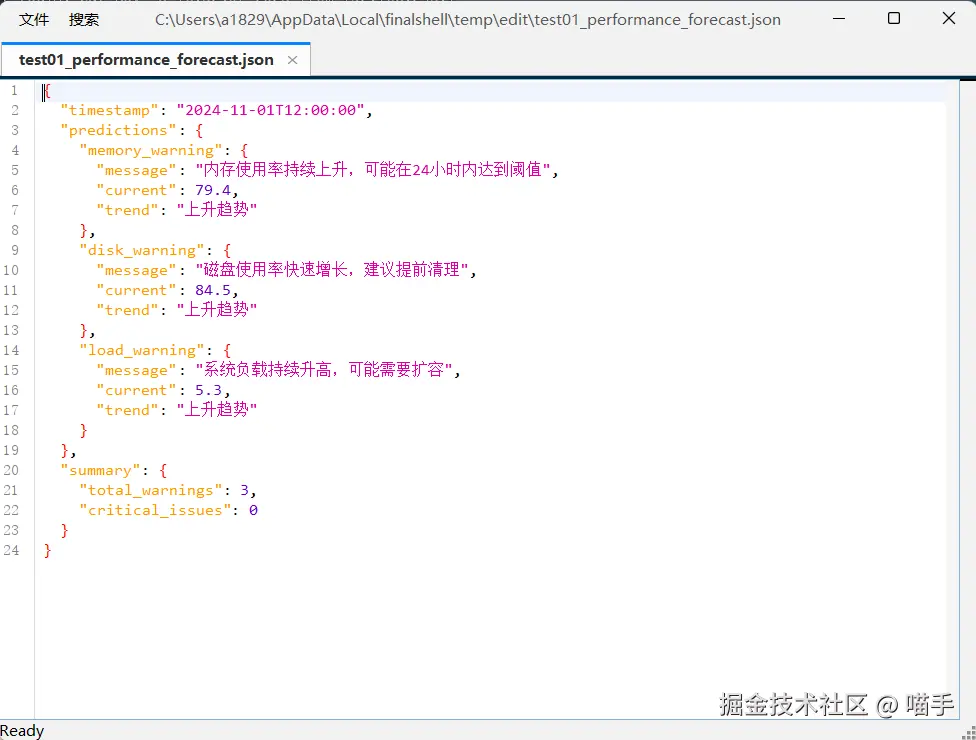This screenshot has width=976, height=740.
Task: Open the 搜索 menu
Action: [83, 20]
